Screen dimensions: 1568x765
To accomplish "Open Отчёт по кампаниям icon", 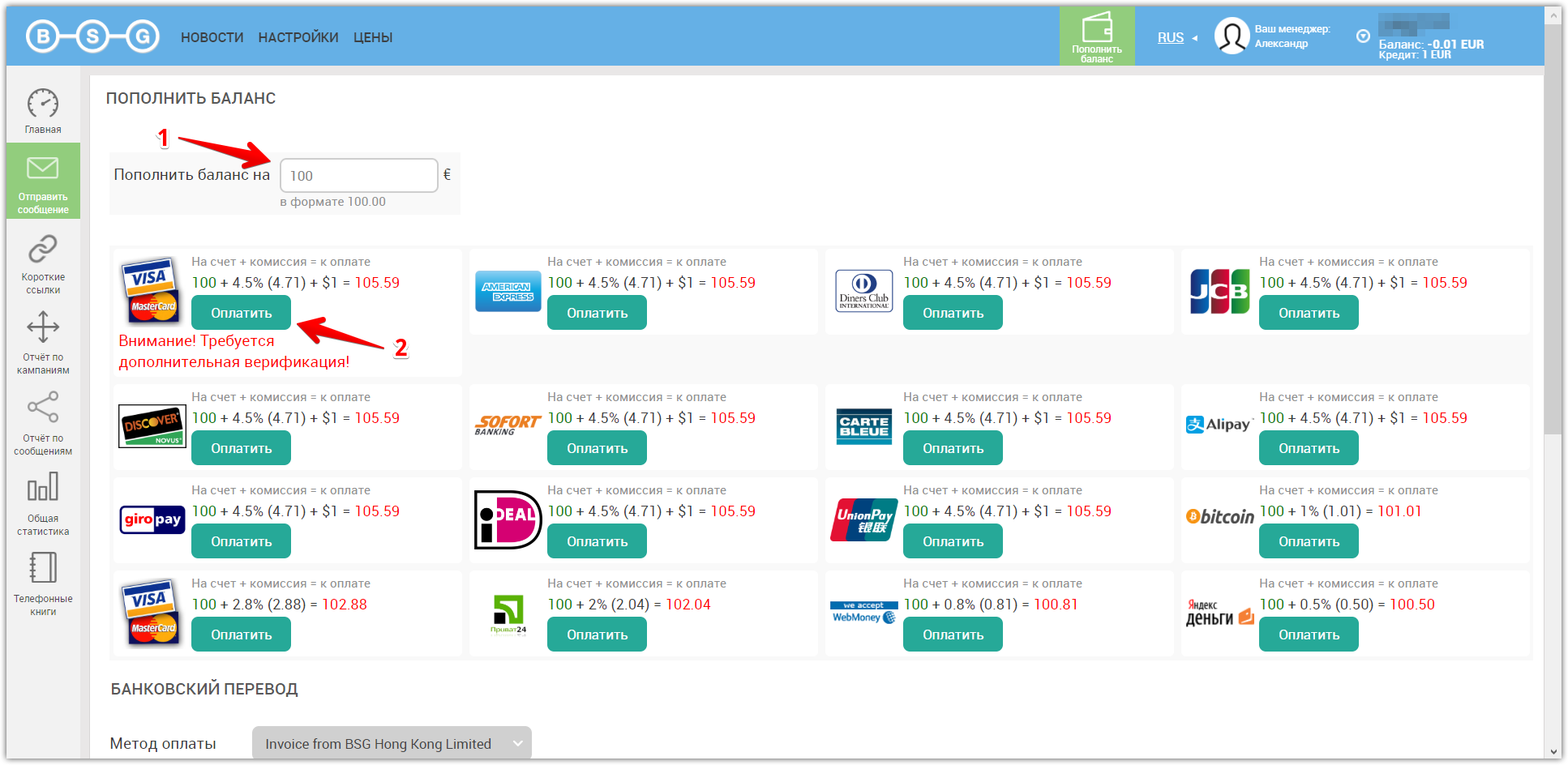I will pyautogui.click(x=43, y=327).
